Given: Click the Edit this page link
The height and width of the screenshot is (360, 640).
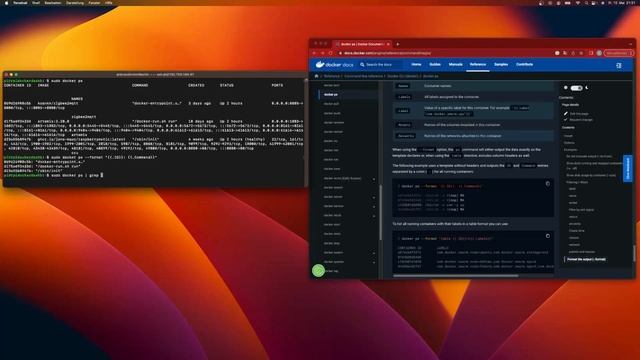Looking at the screenshot, I should pyautogui.click(x=579, y=114).
